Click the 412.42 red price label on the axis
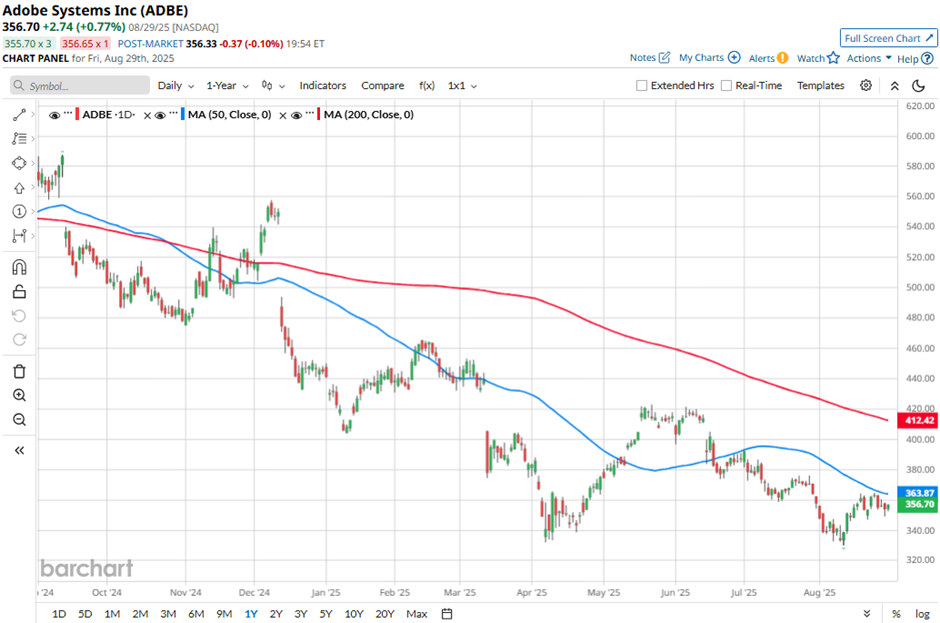 918,420
